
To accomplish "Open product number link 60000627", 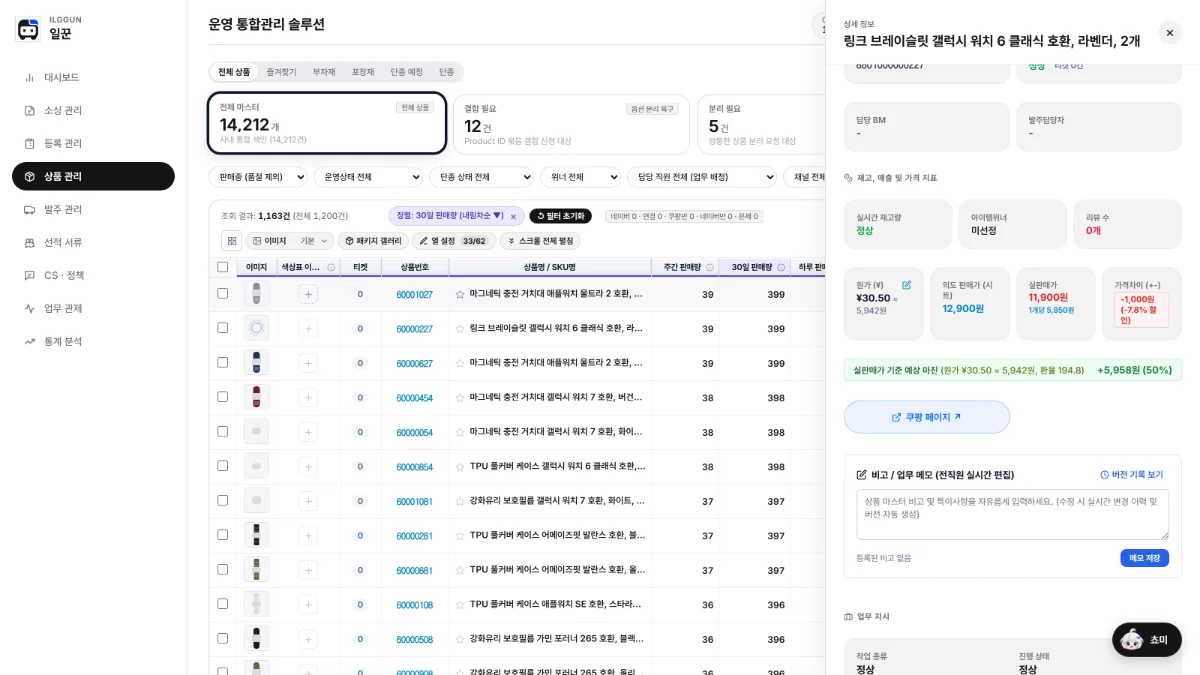I will pyautogui.click(x=414, y=363).
